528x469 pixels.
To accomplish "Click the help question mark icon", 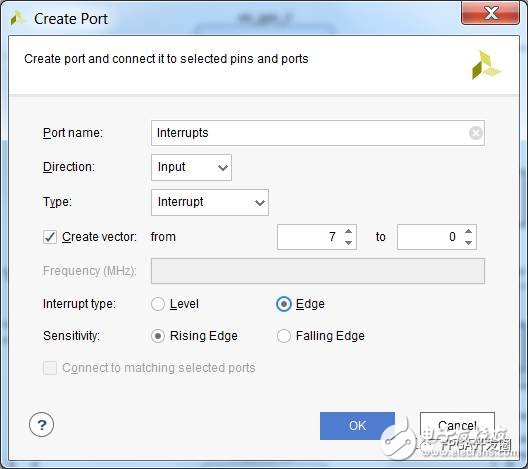I will pos(41,425).
